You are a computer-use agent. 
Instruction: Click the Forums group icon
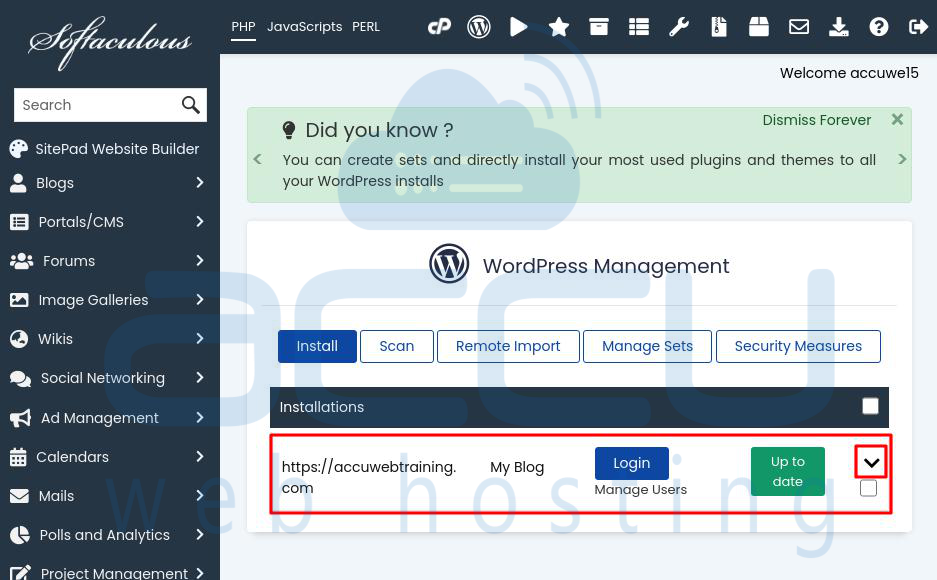click(x=22, y=261)
